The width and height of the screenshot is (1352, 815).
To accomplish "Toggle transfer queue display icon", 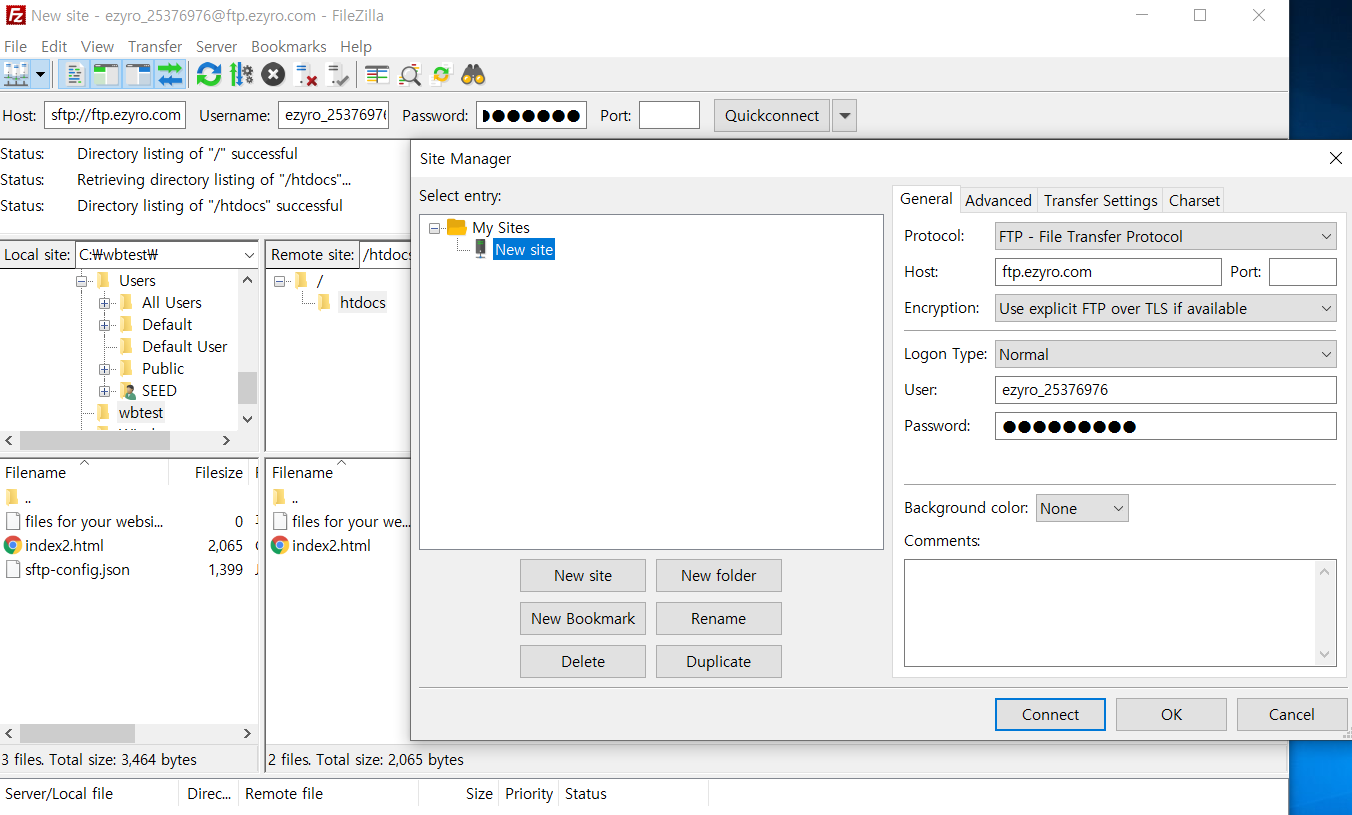I will (x=170, y=74).
